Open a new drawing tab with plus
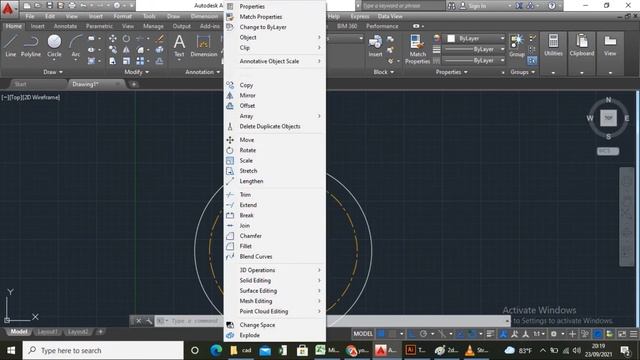 [x=133, y=84]
